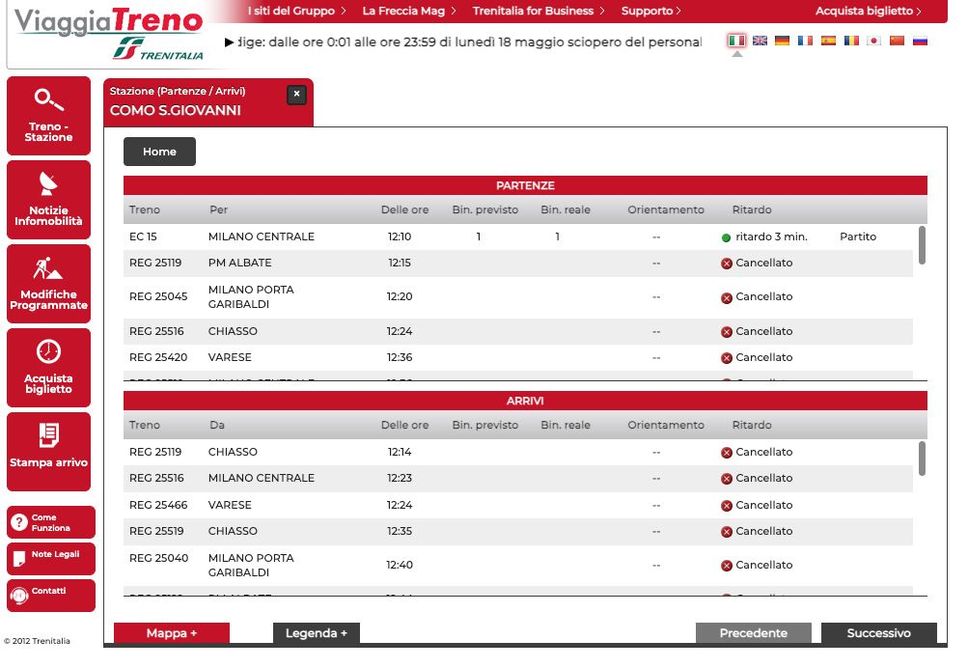Select the Stazione (Partenze / Arrivi) tab
This screenshot has height=668, width=968.
209,102
